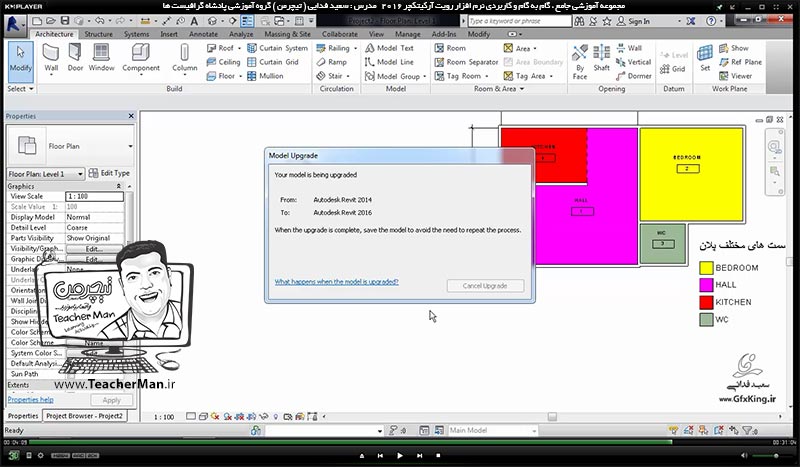This screenshot has width=800, height=467.
Task: Click the Curtain Grid tool
Action: click(x=272, y=62)
